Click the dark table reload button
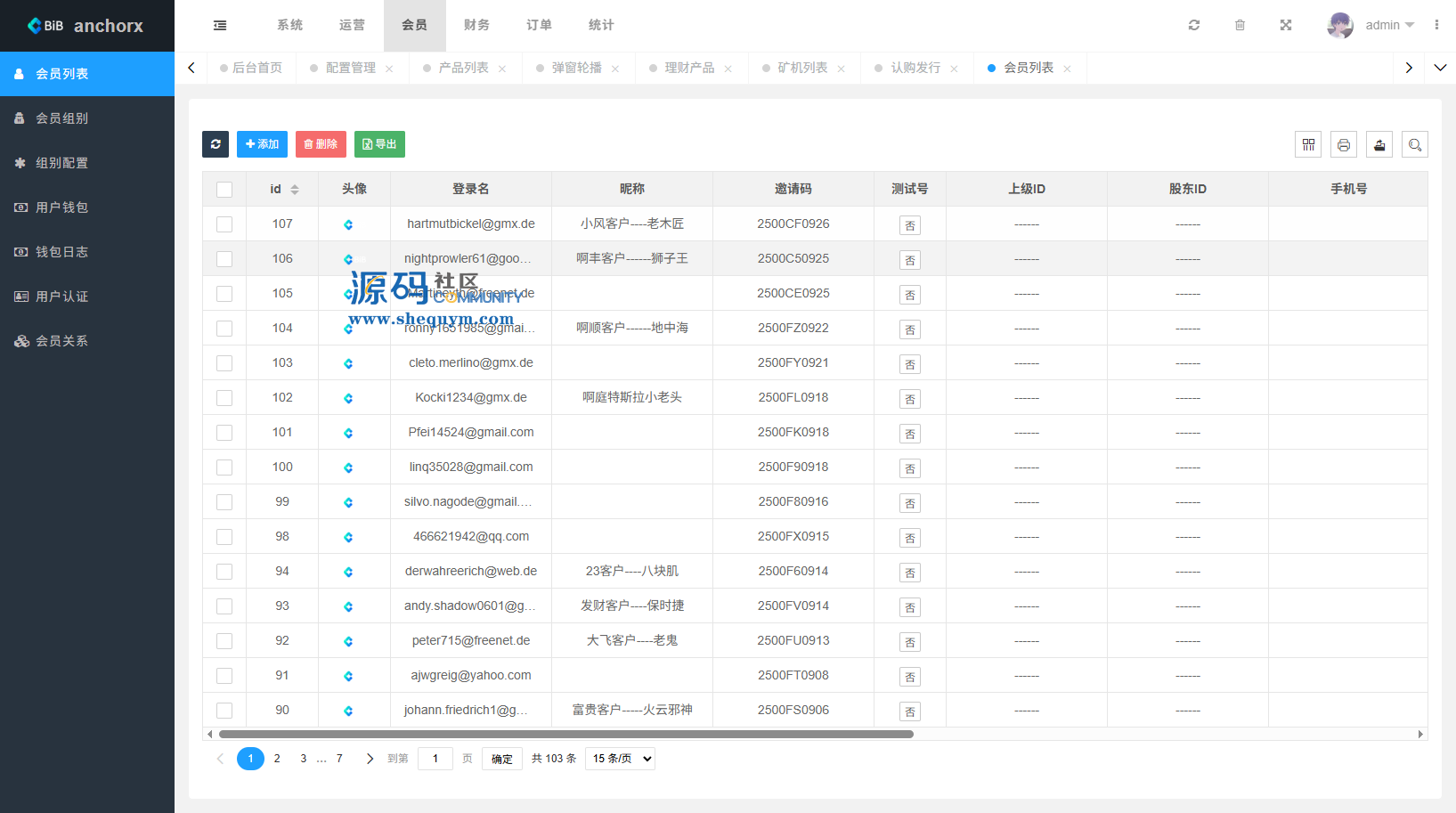 point(216,144)
